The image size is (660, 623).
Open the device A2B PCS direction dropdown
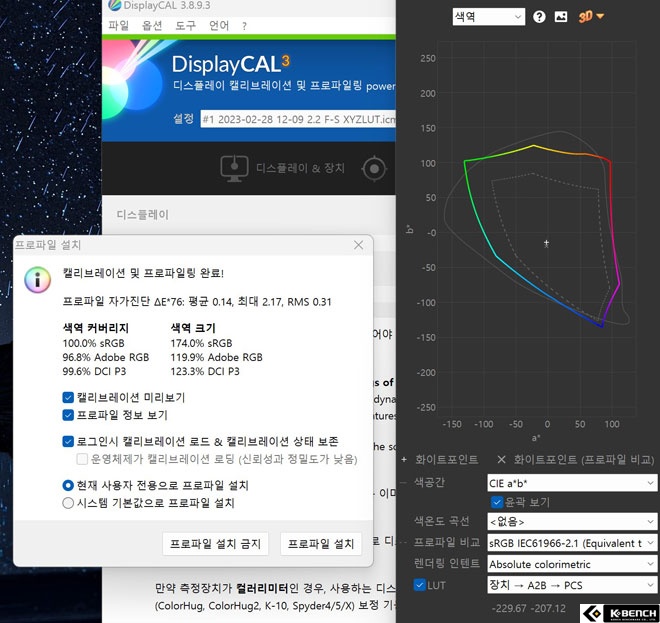[572, 585]
